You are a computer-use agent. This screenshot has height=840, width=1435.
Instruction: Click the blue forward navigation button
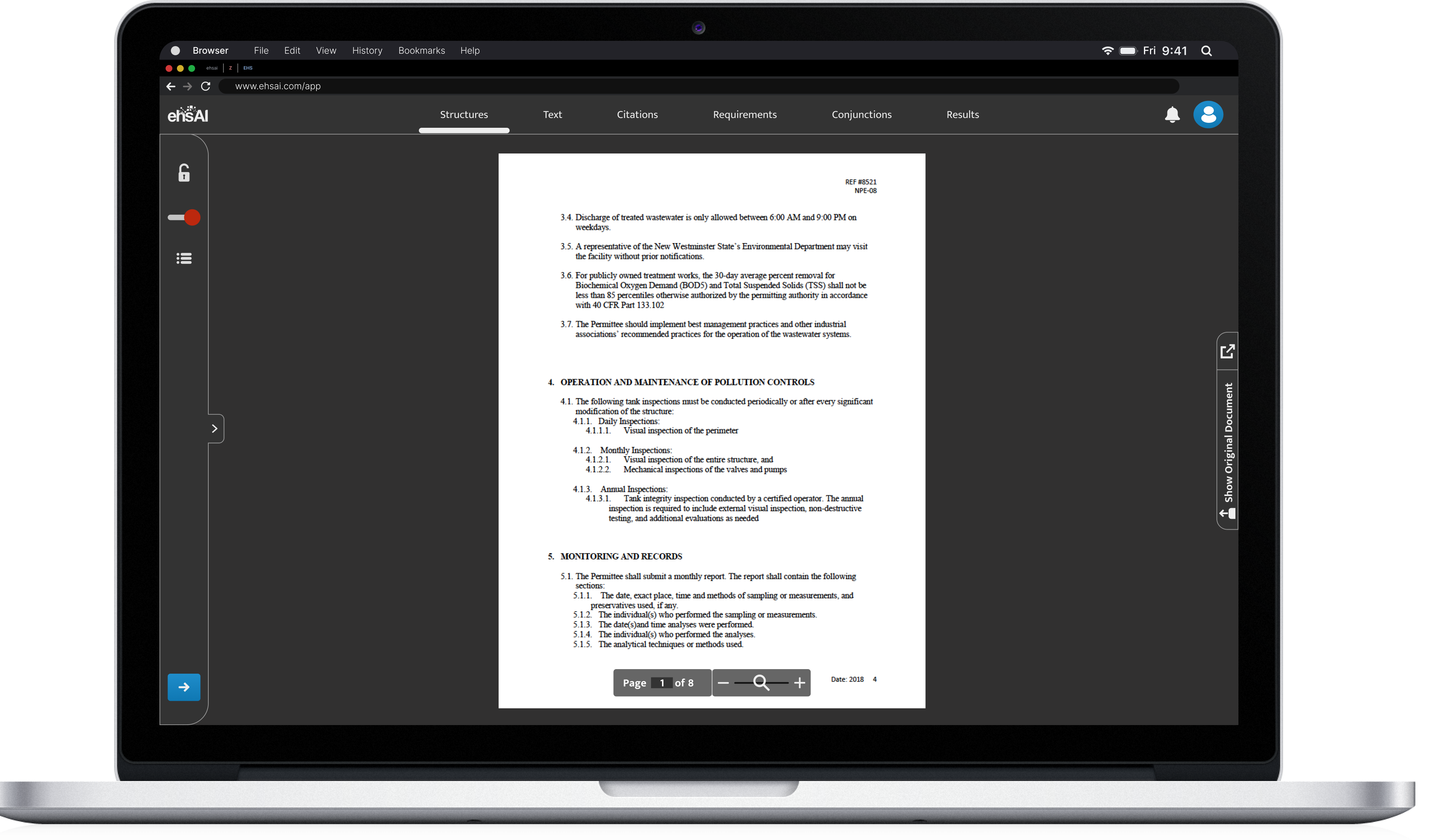[184, 687]
